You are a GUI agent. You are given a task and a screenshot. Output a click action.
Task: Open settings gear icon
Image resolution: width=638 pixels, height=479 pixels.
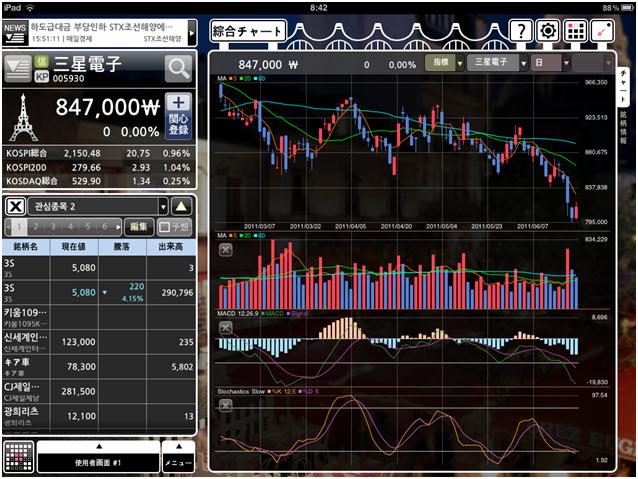[x=548, y=31]
